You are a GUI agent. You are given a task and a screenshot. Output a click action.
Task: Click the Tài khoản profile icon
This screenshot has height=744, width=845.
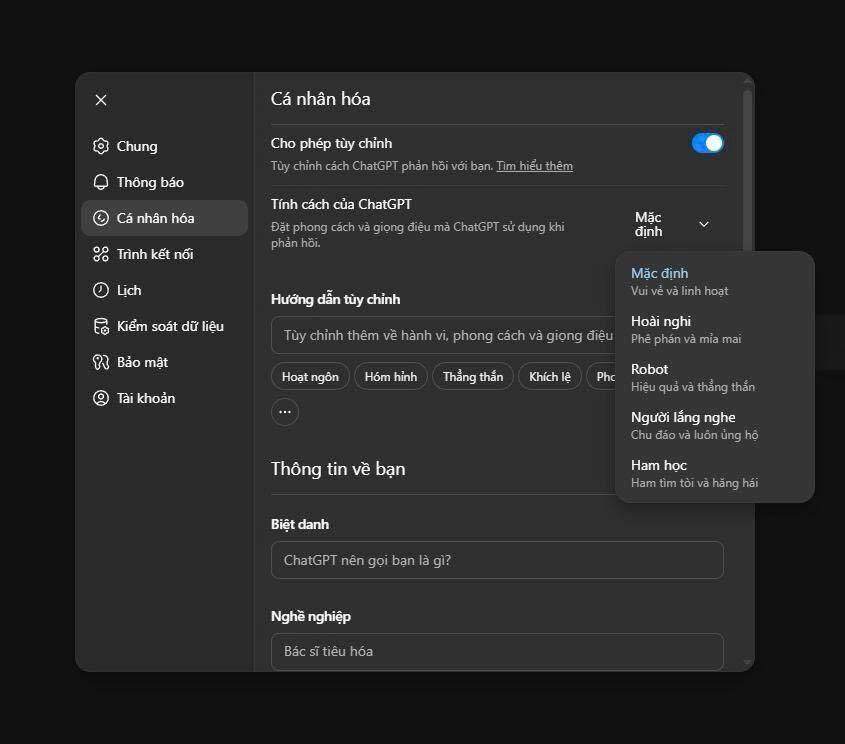pyautogui.click(x=100, y=398)
